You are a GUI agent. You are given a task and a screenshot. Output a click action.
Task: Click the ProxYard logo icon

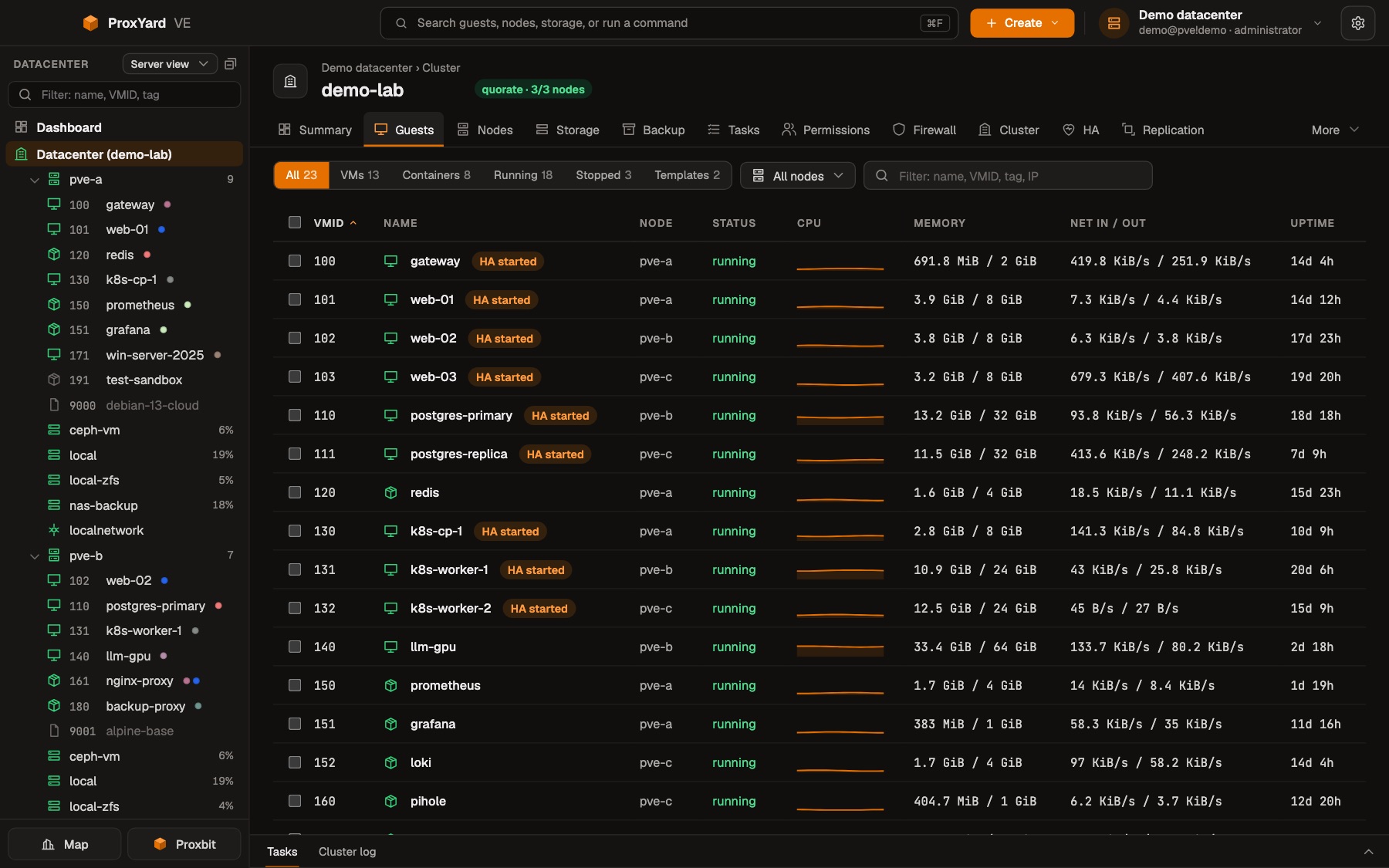[x=90, y=23]
